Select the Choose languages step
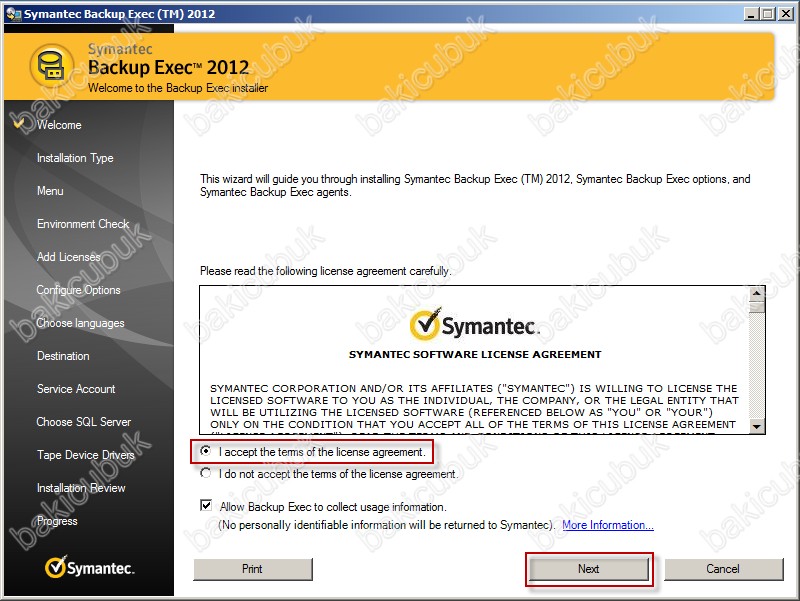Screen dimensions: 800x601 pos(80,323)
